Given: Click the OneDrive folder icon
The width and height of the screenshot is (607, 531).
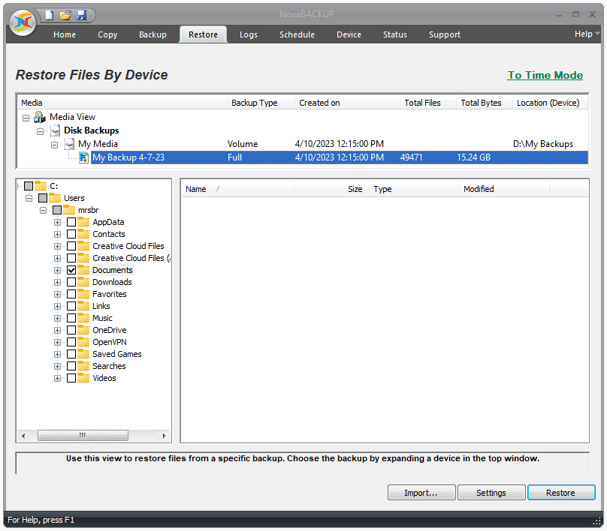Looking at the screenshot, I should coord(83,330).
